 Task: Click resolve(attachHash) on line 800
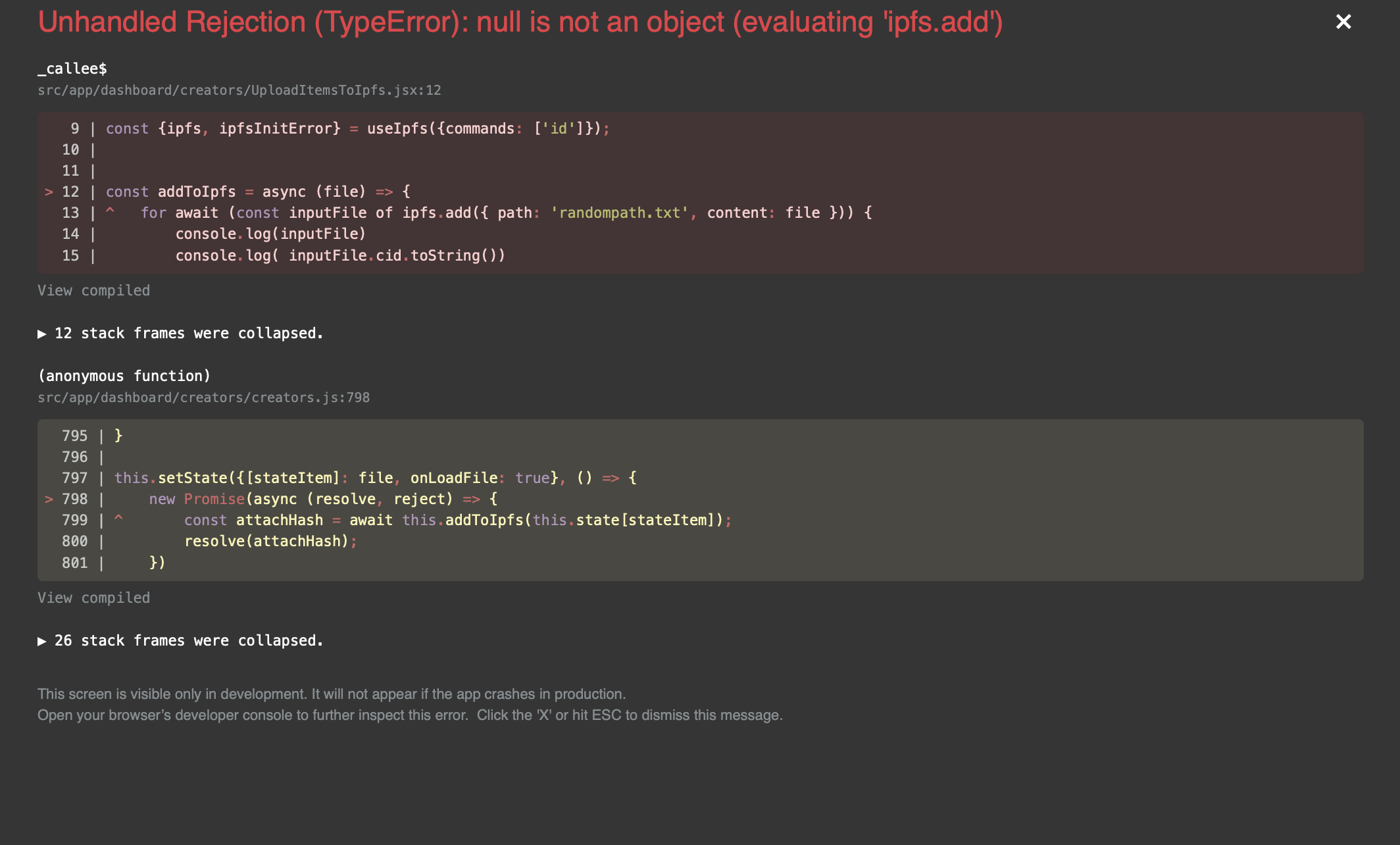(x=266, y=541)
